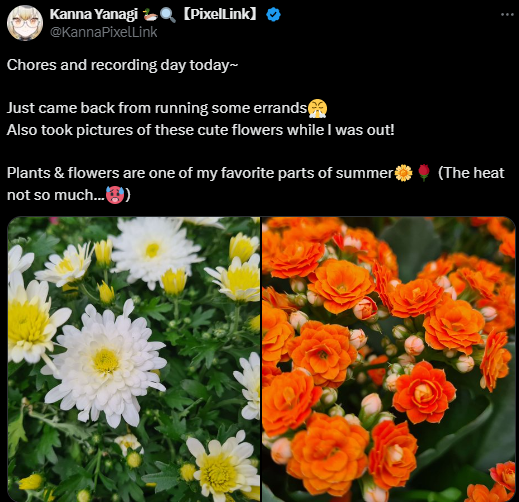The width and height of the screenshot is (519, 502).
Task: Open the @KannaPixelLink handle link
Action: (103, 32)
